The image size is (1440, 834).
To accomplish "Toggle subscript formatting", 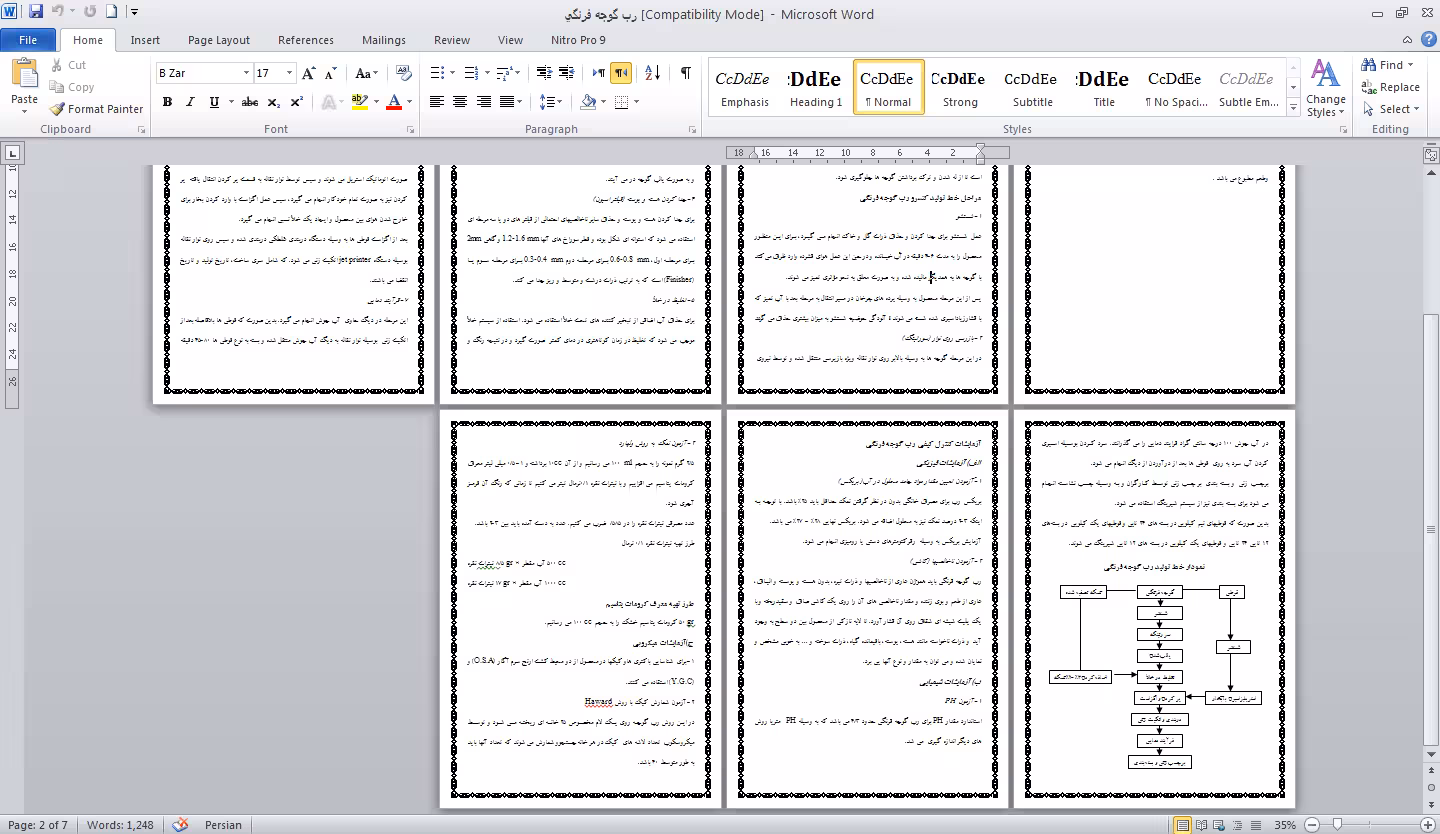I will coord(274,102).
